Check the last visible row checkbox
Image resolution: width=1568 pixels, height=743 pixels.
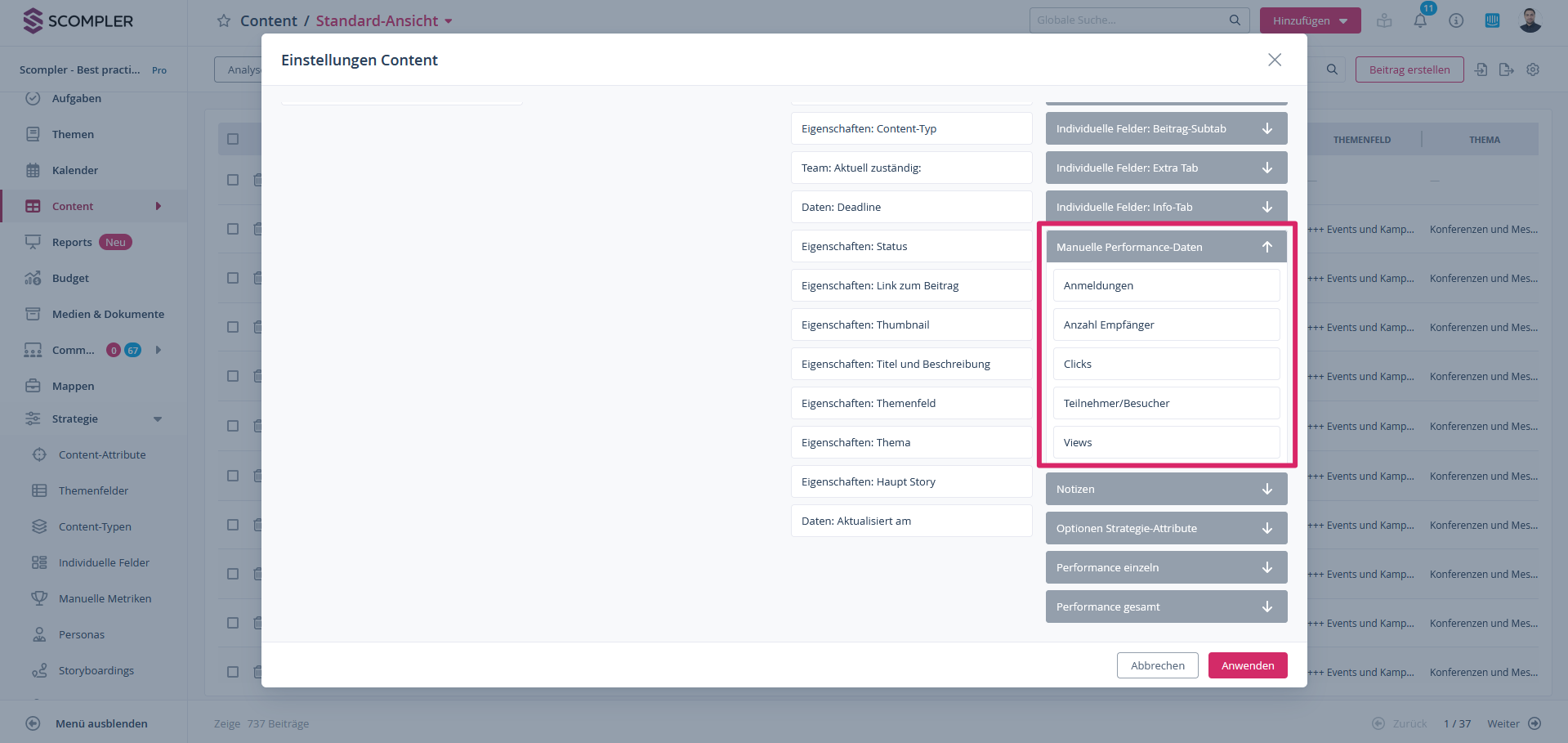coord(233,672)
